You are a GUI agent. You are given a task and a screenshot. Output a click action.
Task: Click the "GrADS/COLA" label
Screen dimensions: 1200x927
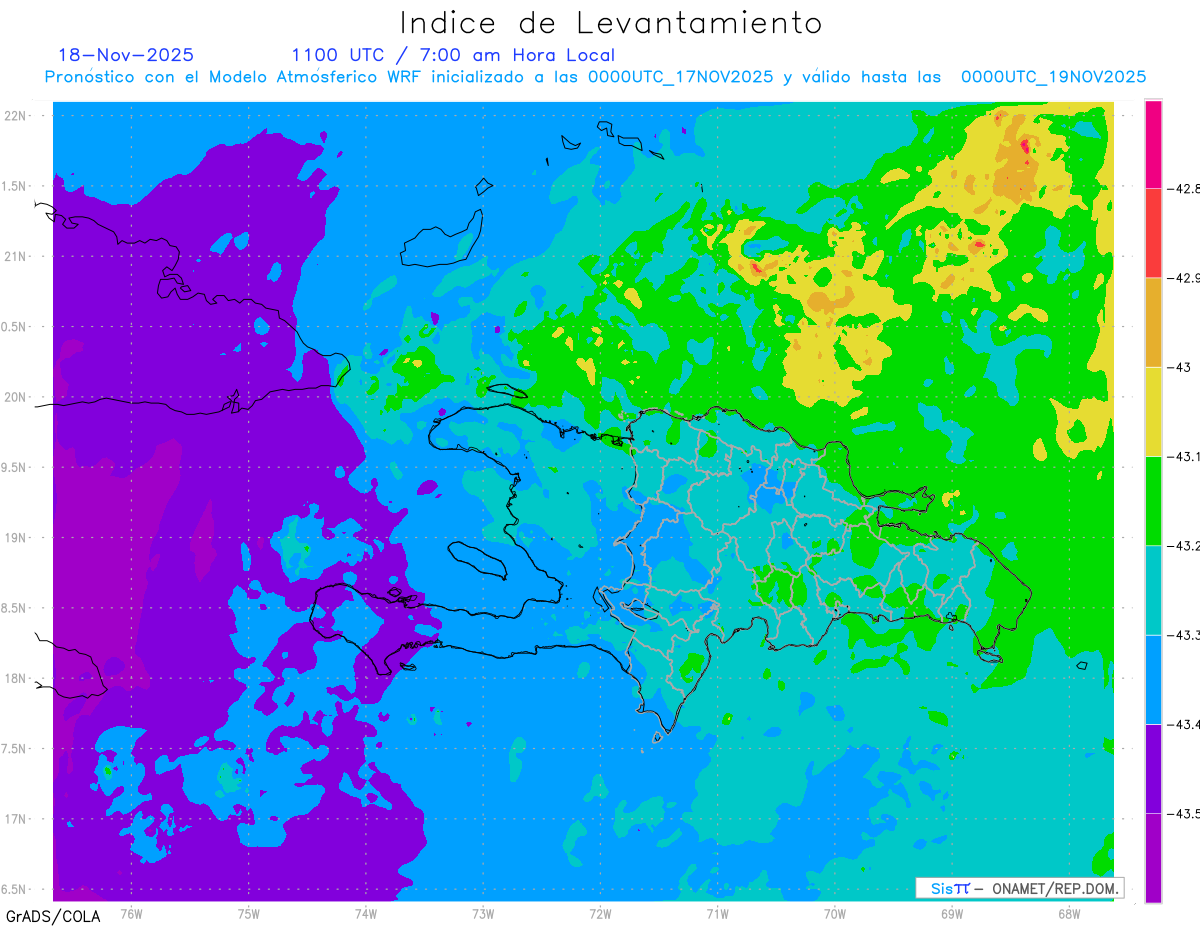coord(53,916)
